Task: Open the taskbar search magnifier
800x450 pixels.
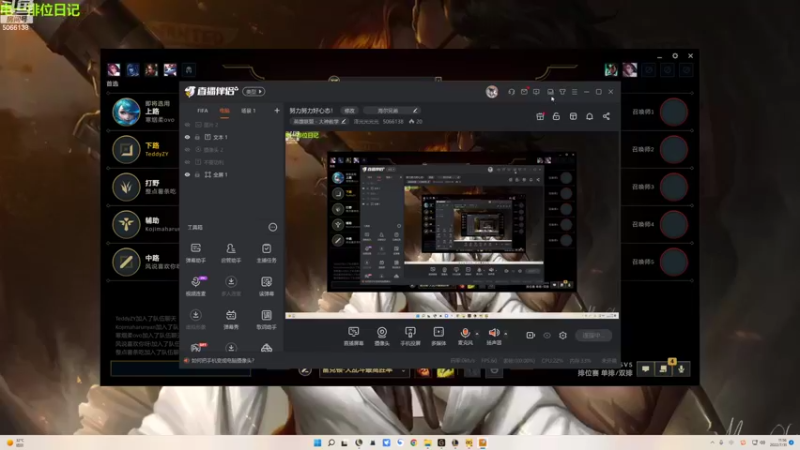Action: tap(331, 442)
